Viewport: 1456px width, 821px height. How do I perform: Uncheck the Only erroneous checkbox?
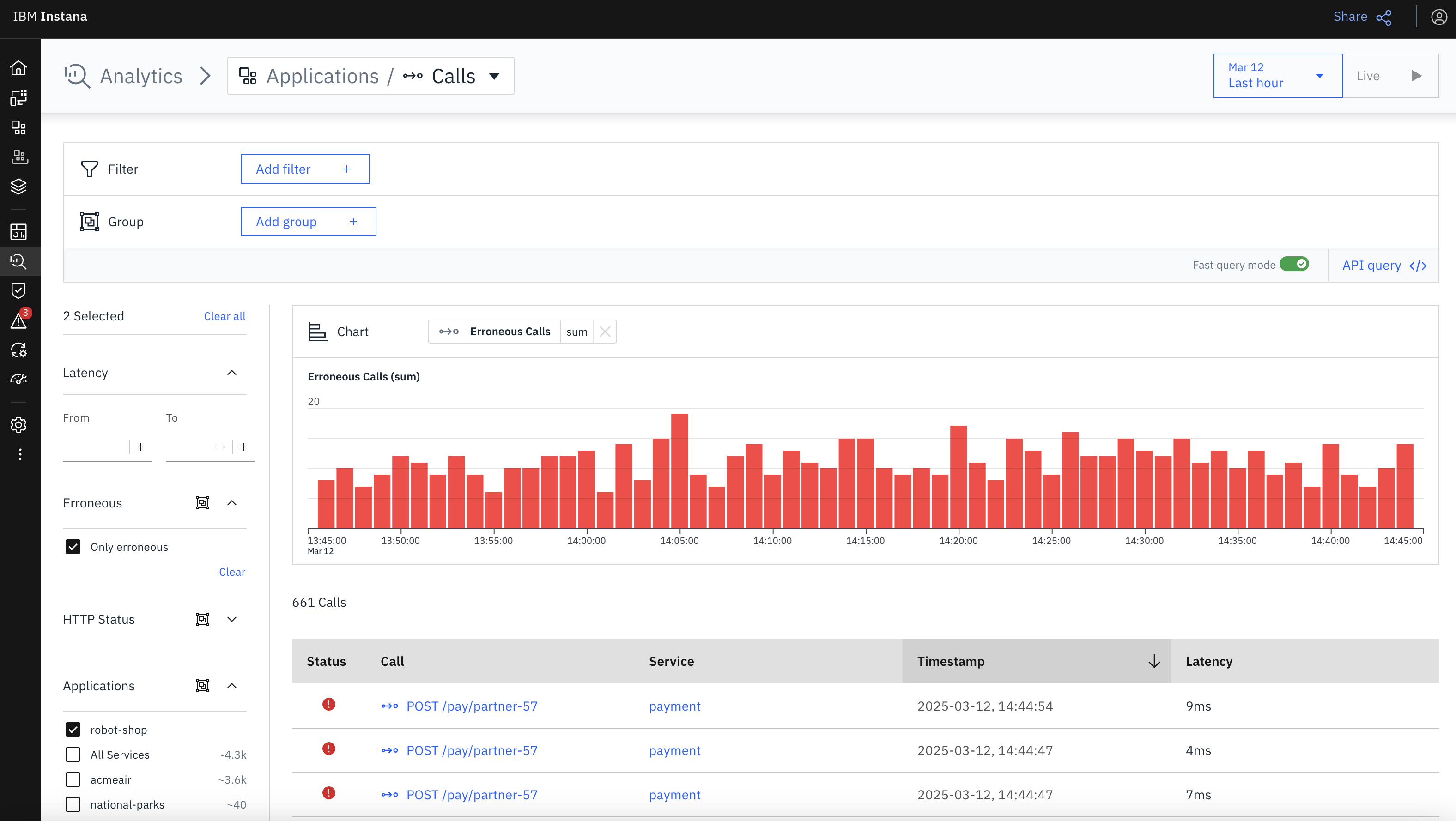click(73, 546)
